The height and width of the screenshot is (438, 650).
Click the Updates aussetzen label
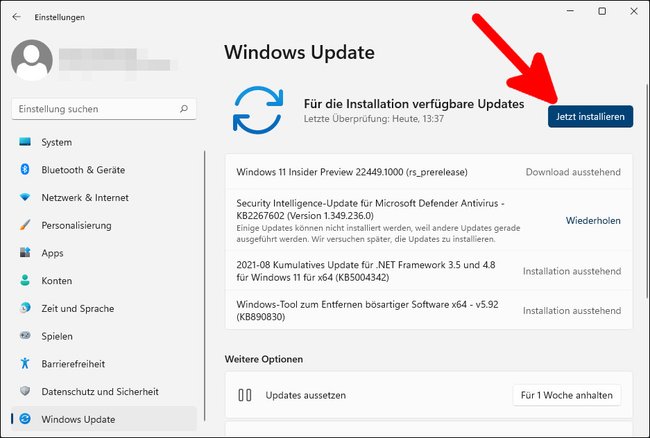pyautogui.click(x=306, y=395)
